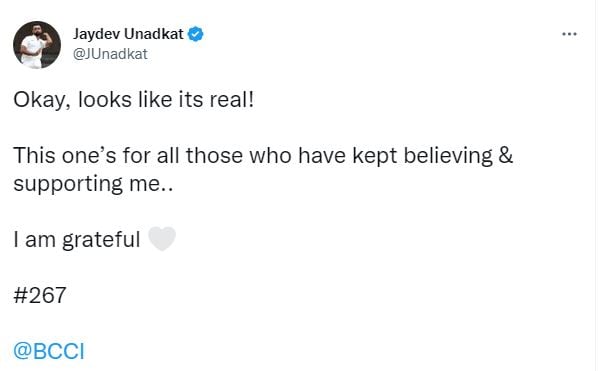Open the @BCCI mention link
The width and height of the screenshot is (598, 371).
49,351
